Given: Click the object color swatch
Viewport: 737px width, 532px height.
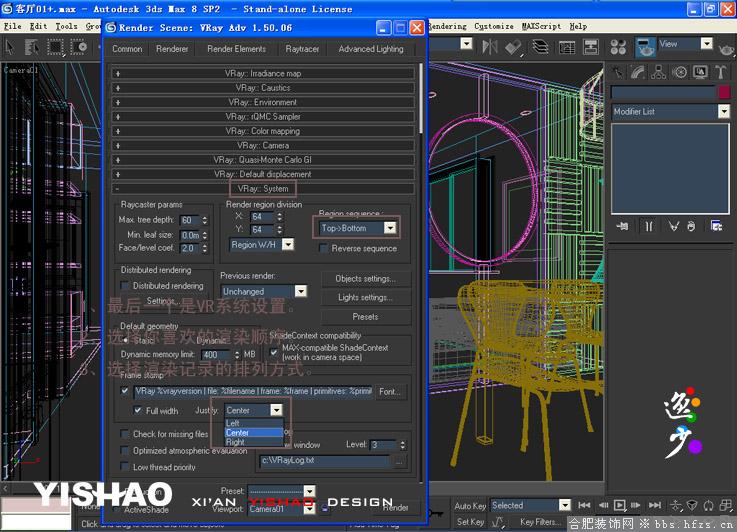Looking at the screenshot, I should pyautogui.click(x=724, y=92).
